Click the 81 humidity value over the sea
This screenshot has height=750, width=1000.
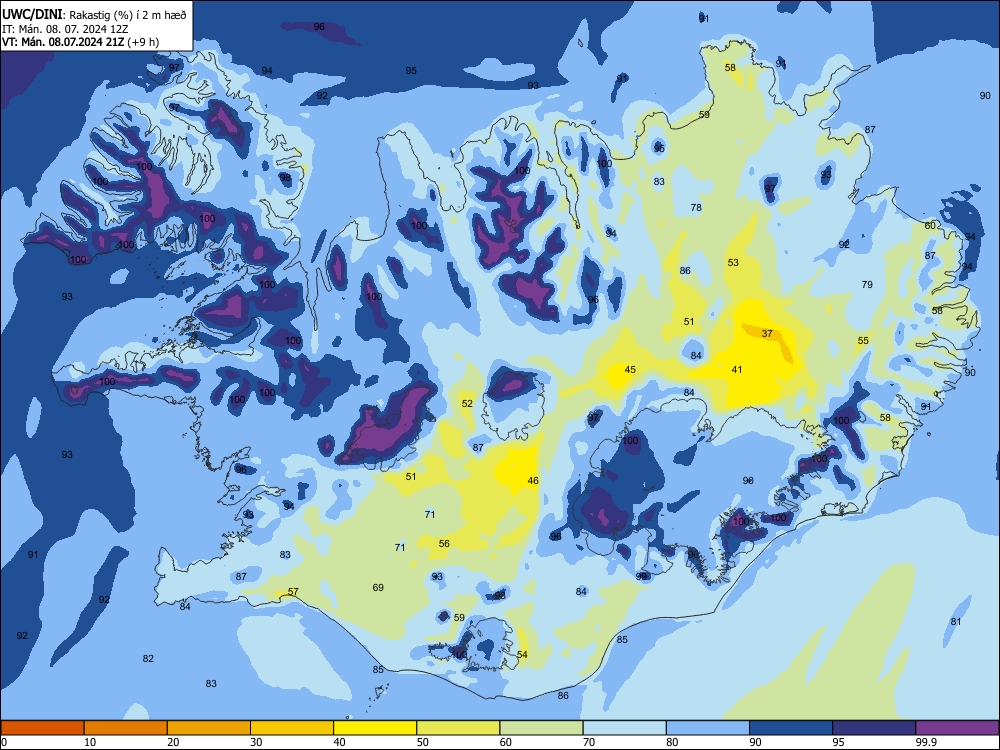coord(956,621)
